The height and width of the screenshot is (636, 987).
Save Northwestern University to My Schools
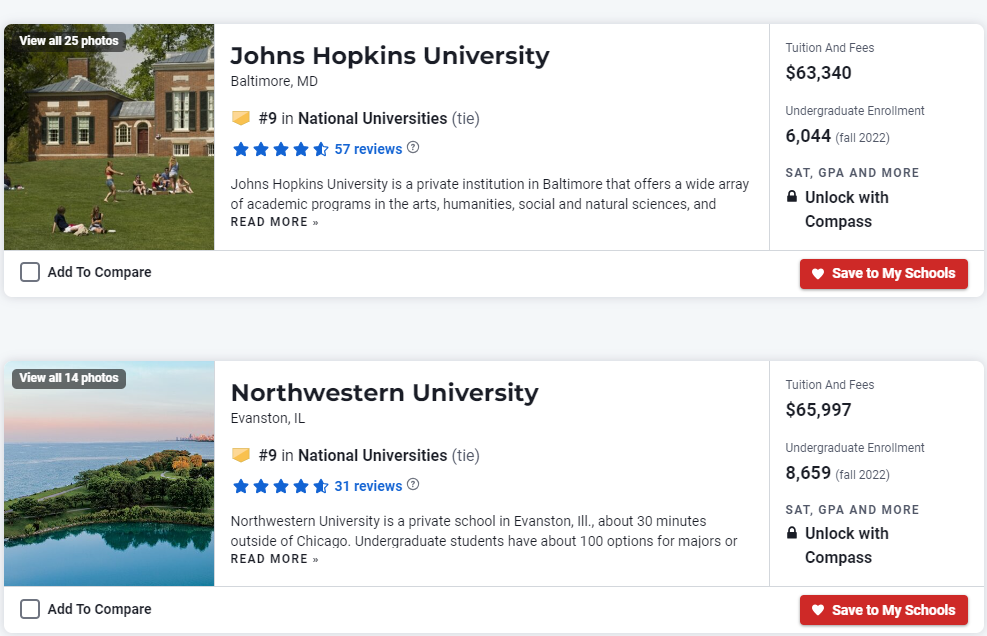pyautogui.click(x=883, y=610)
